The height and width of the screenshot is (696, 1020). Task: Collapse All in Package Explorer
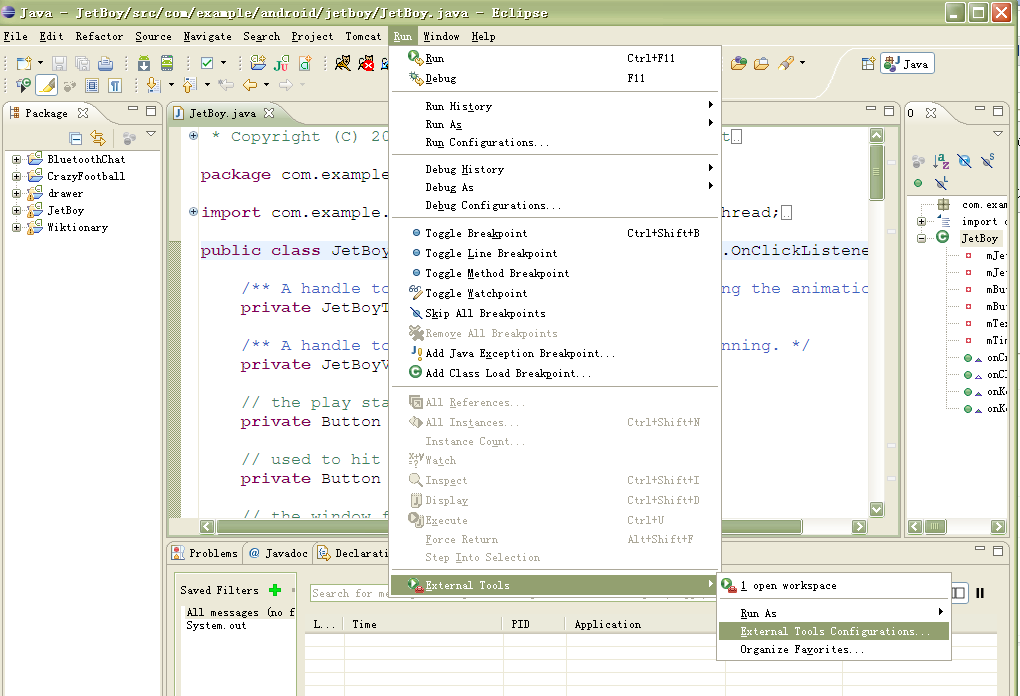pos(75,138)
